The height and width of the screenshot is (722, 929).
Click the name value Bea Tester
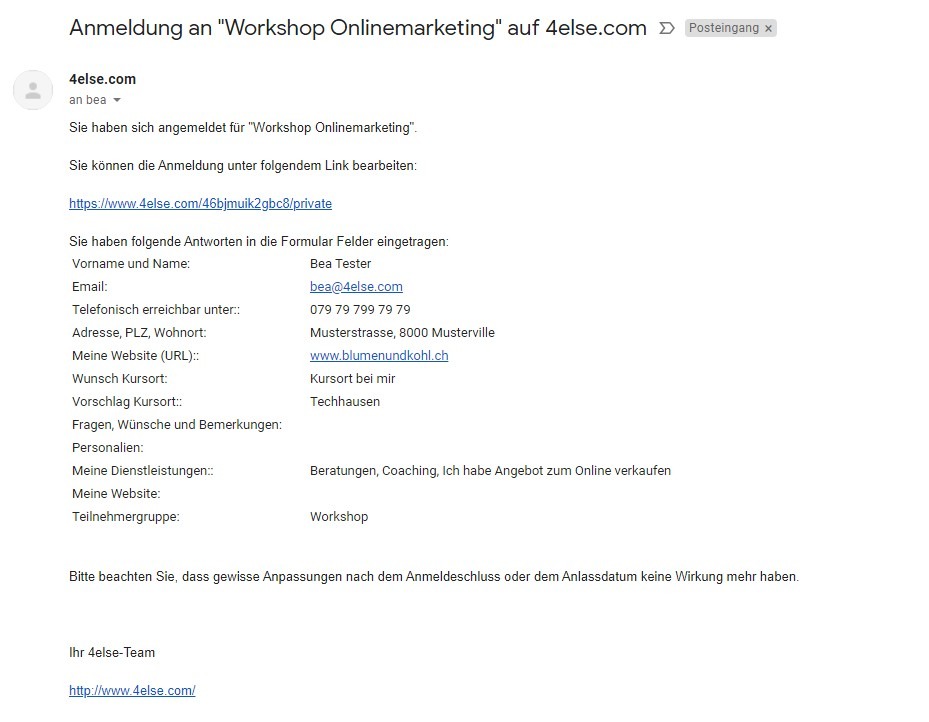pyautogui.click(x=341, y=264)
